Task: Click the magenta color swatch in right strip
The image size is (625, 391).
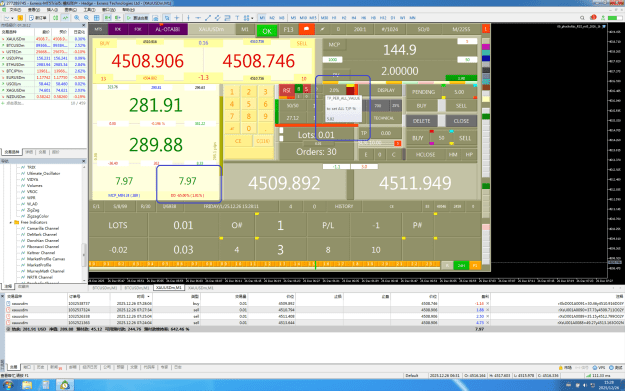Action: [486, 47]
